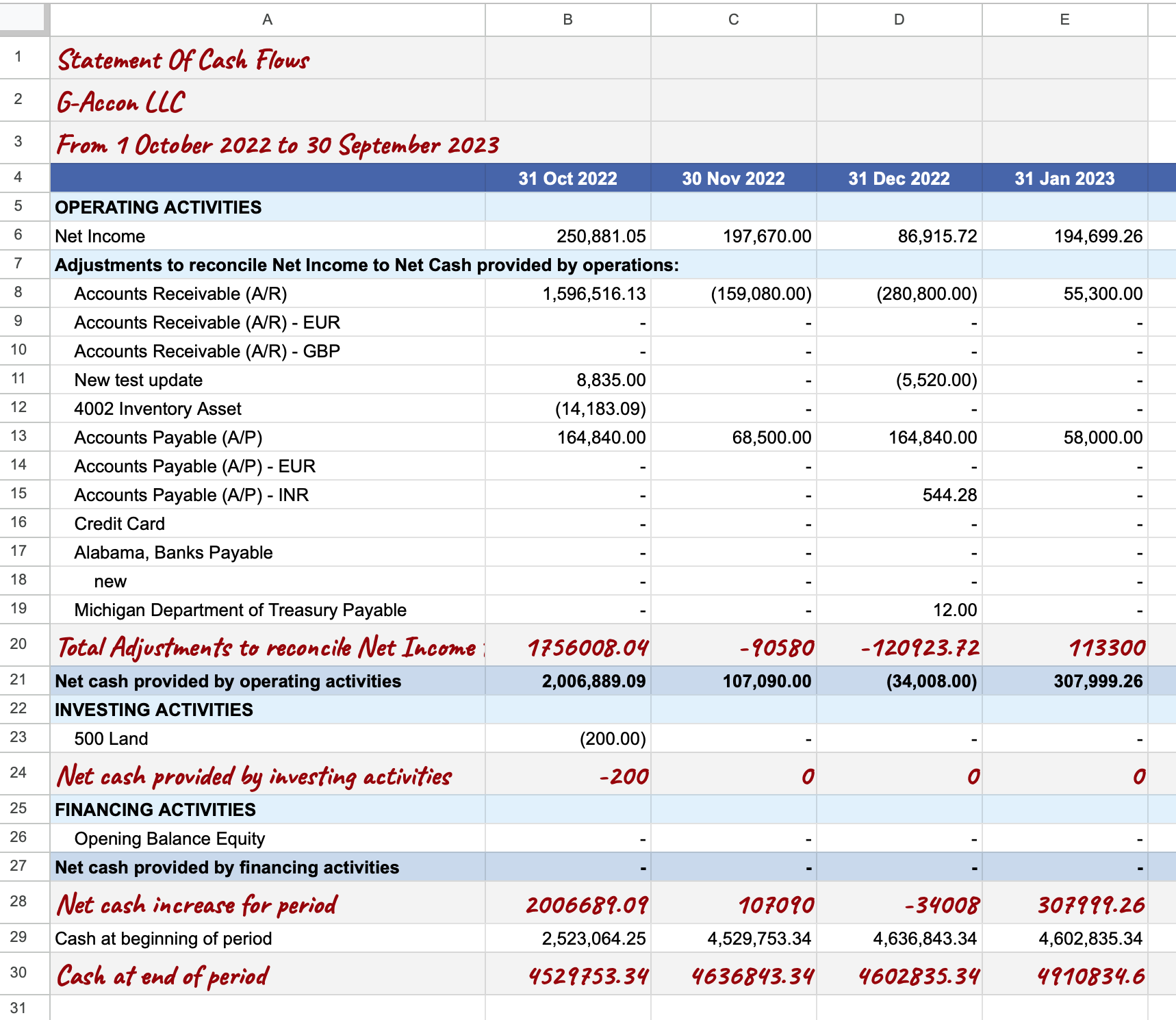Click the '31 Oct 2022' header cell
The height and width of the screenshot is (1020, 1176).
(568, 178)
